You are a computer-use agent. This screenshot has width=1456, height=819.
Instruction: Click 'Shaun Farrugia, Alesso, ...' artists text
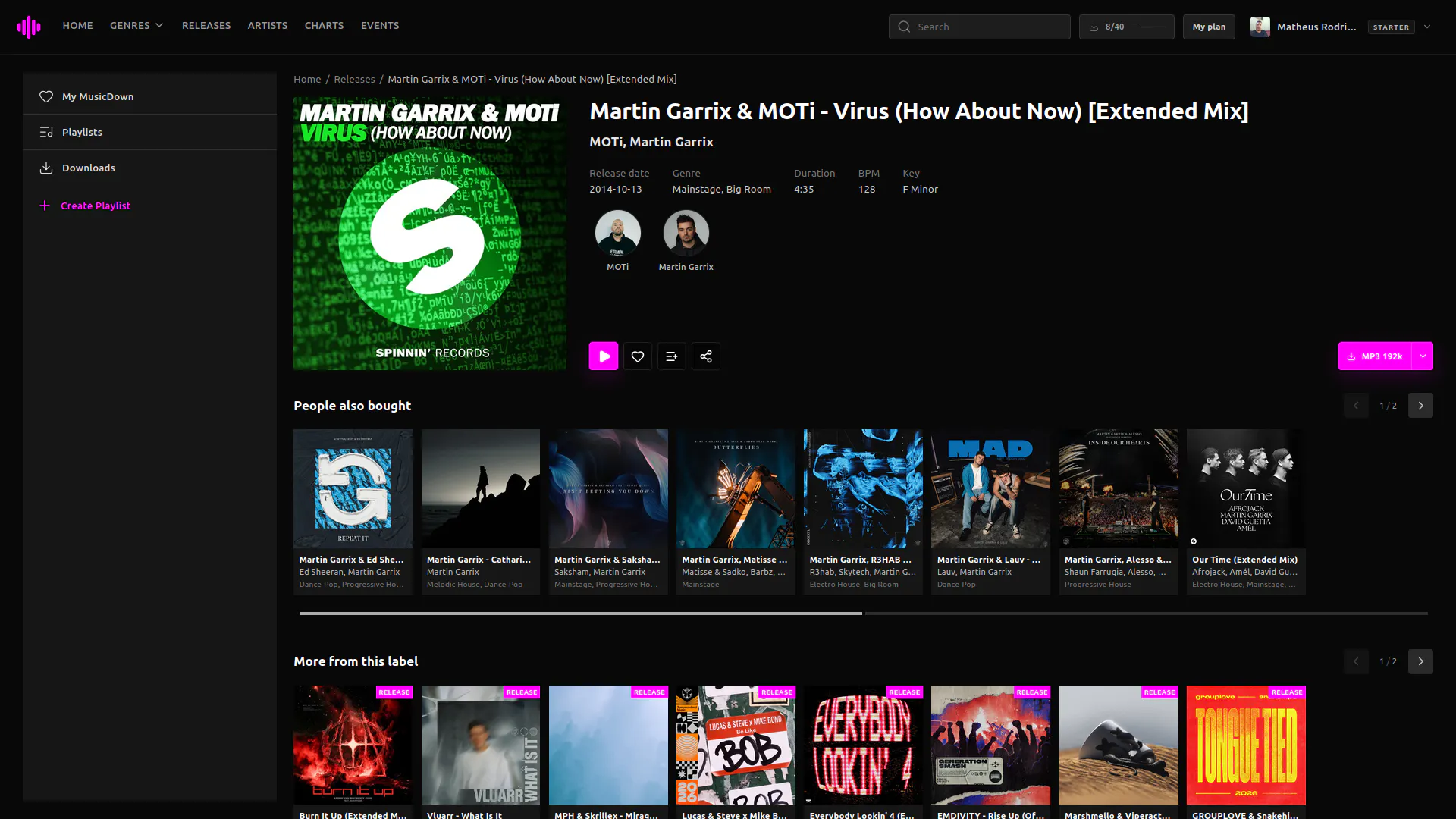point(1115,572)
